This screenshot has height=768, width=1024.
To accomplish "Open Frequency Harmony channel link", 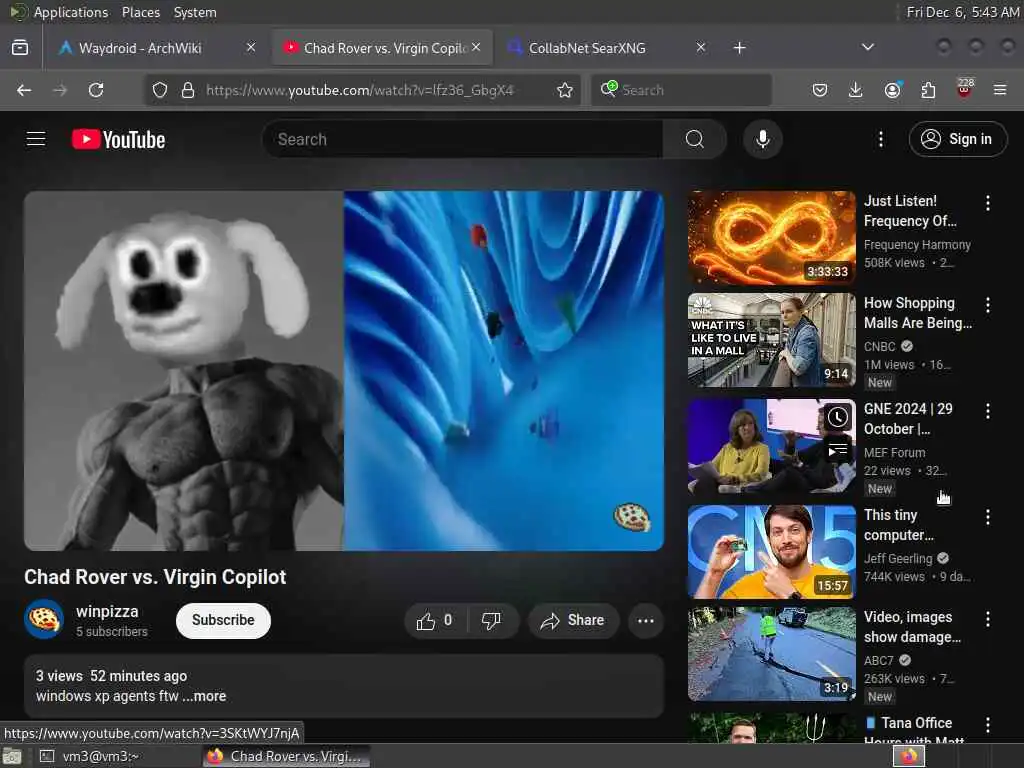I will click(917, 245).
